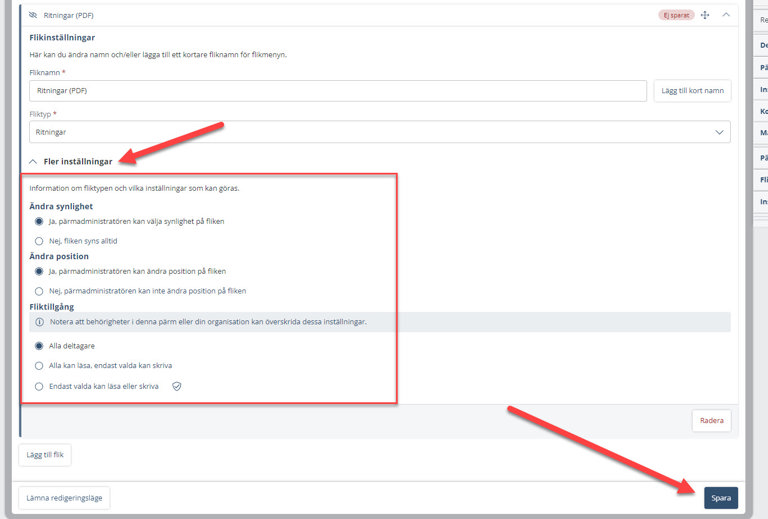Select 'Nej, fliken syns alltid' option
This screenshot has width=768, height=519.
click(x=39, y=241)
